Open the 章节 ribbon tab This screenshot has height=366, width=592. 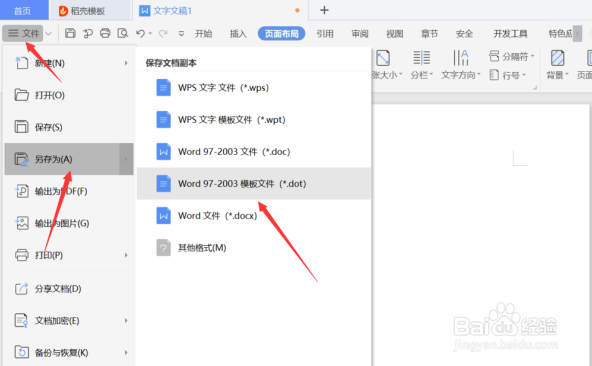point(429,34)
